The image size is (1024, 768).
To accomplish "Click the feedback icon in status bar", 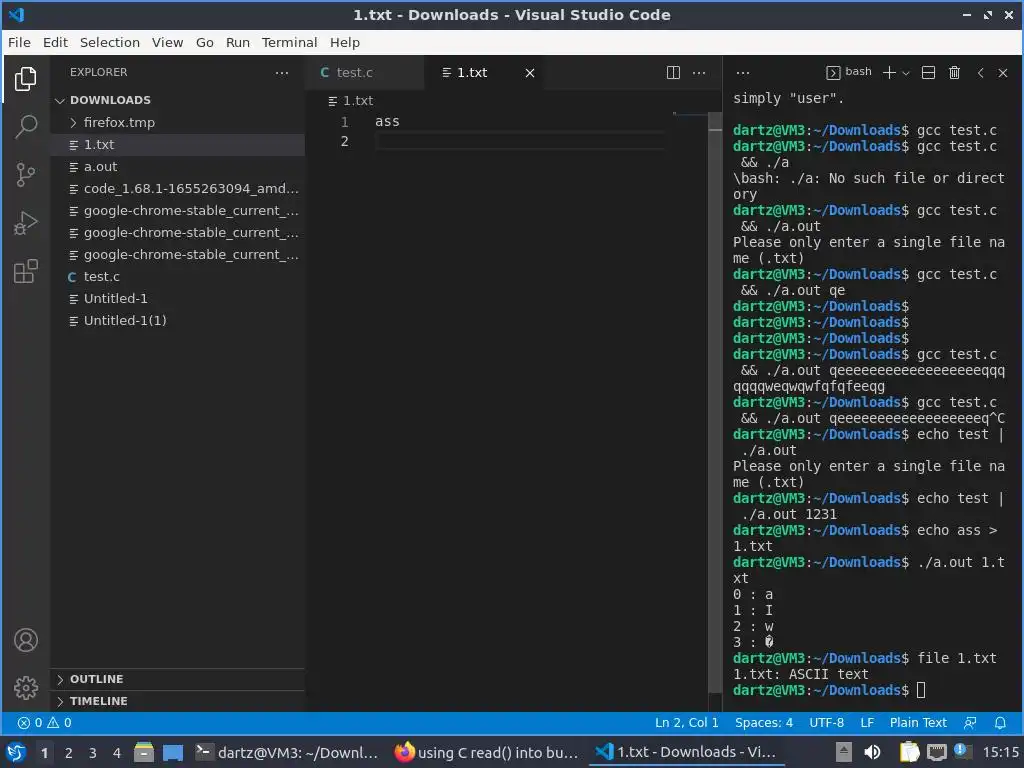I will (x=970, y=723).
